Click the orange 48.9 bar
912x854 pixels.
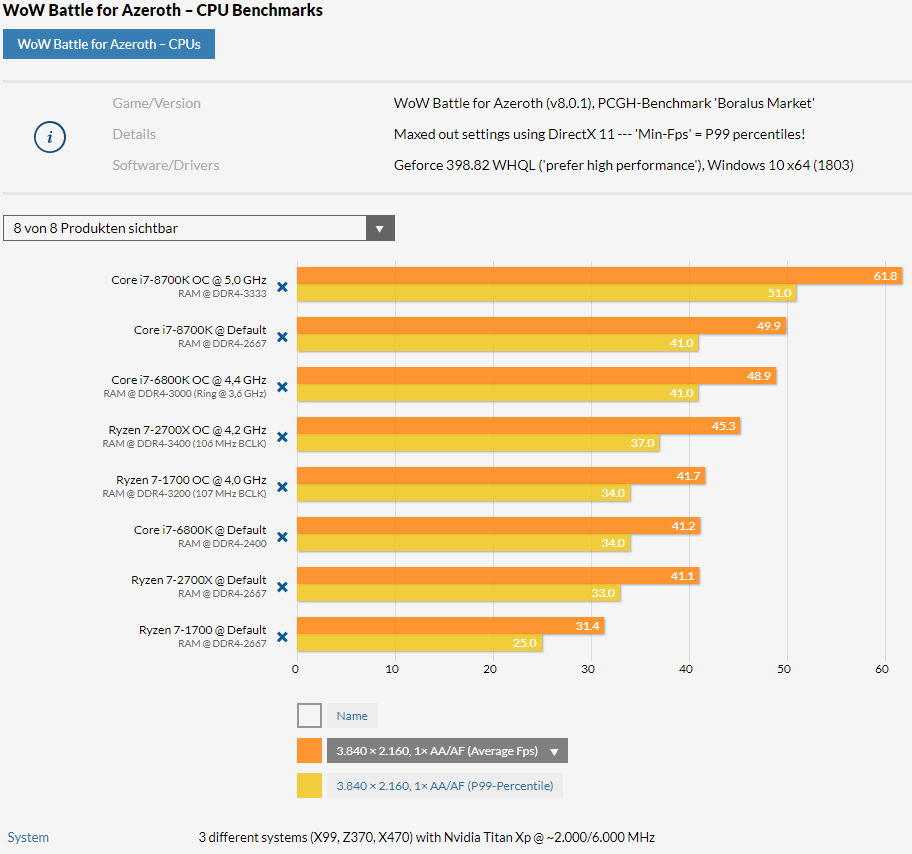click(537, 376)
